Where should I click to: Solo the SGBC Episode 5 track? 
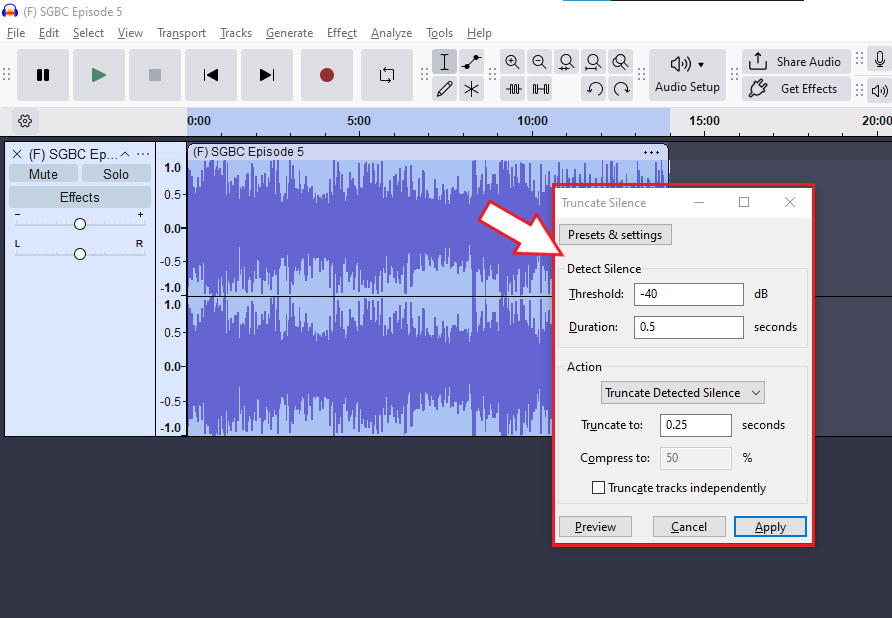click(116, 174)
